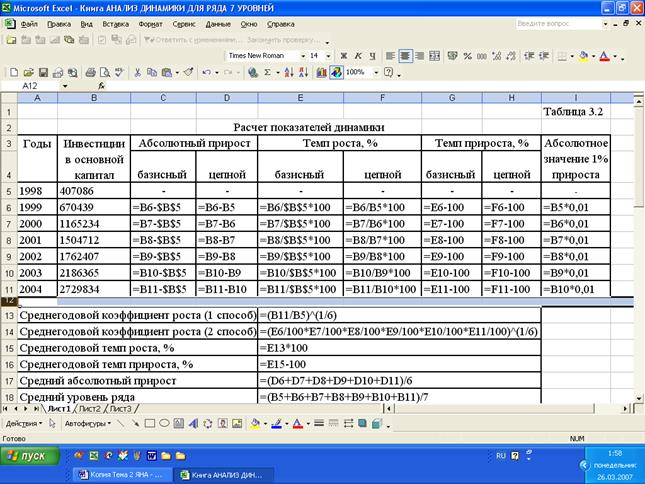Increase decimal places icon
Image resolution: width=645 pixels, height=484 pixels.
click(x=497, y=56)
